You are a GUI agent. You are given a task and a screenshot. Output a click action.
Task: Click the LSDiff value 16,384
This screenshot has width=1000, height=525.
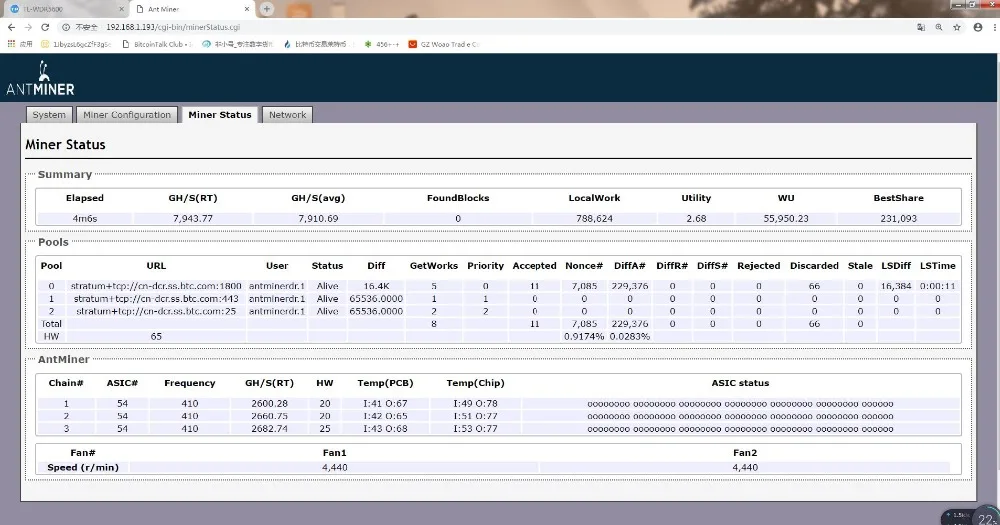pos(896,286)
